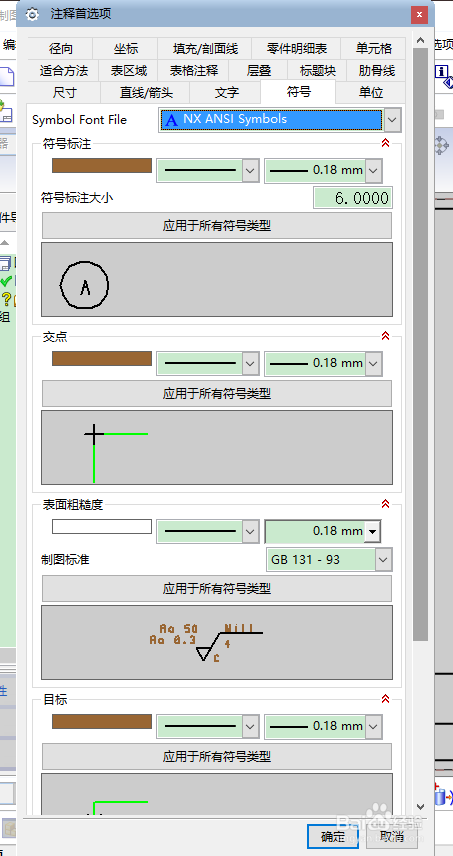Open Symbol Font File dropdown arrow
Image resolution: width=453 pixels, height=856 pixels.
click(392, 120)
